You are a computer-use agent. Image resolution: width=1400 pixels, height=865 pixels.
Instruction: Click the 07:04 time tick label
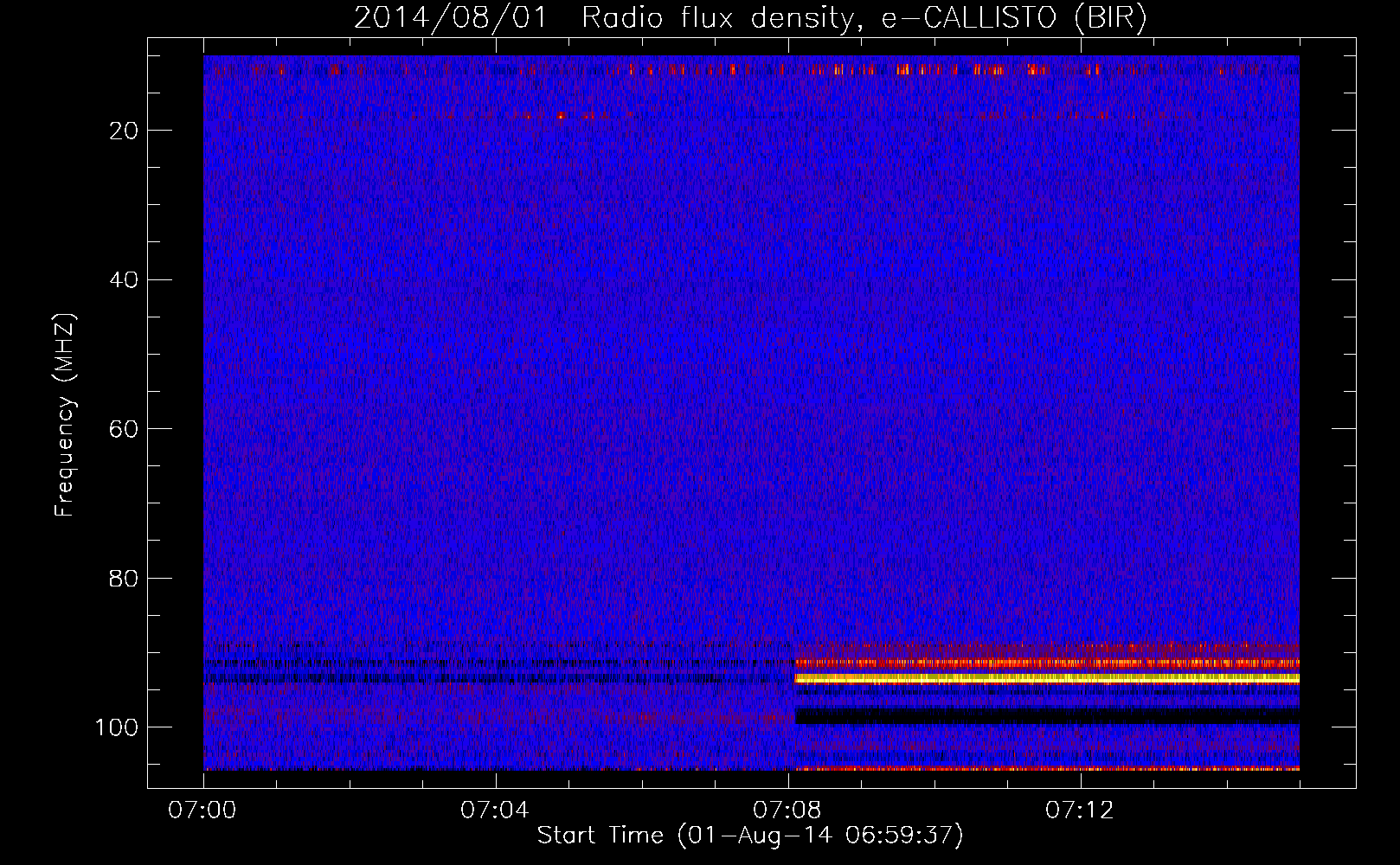[x=495, y=811]
